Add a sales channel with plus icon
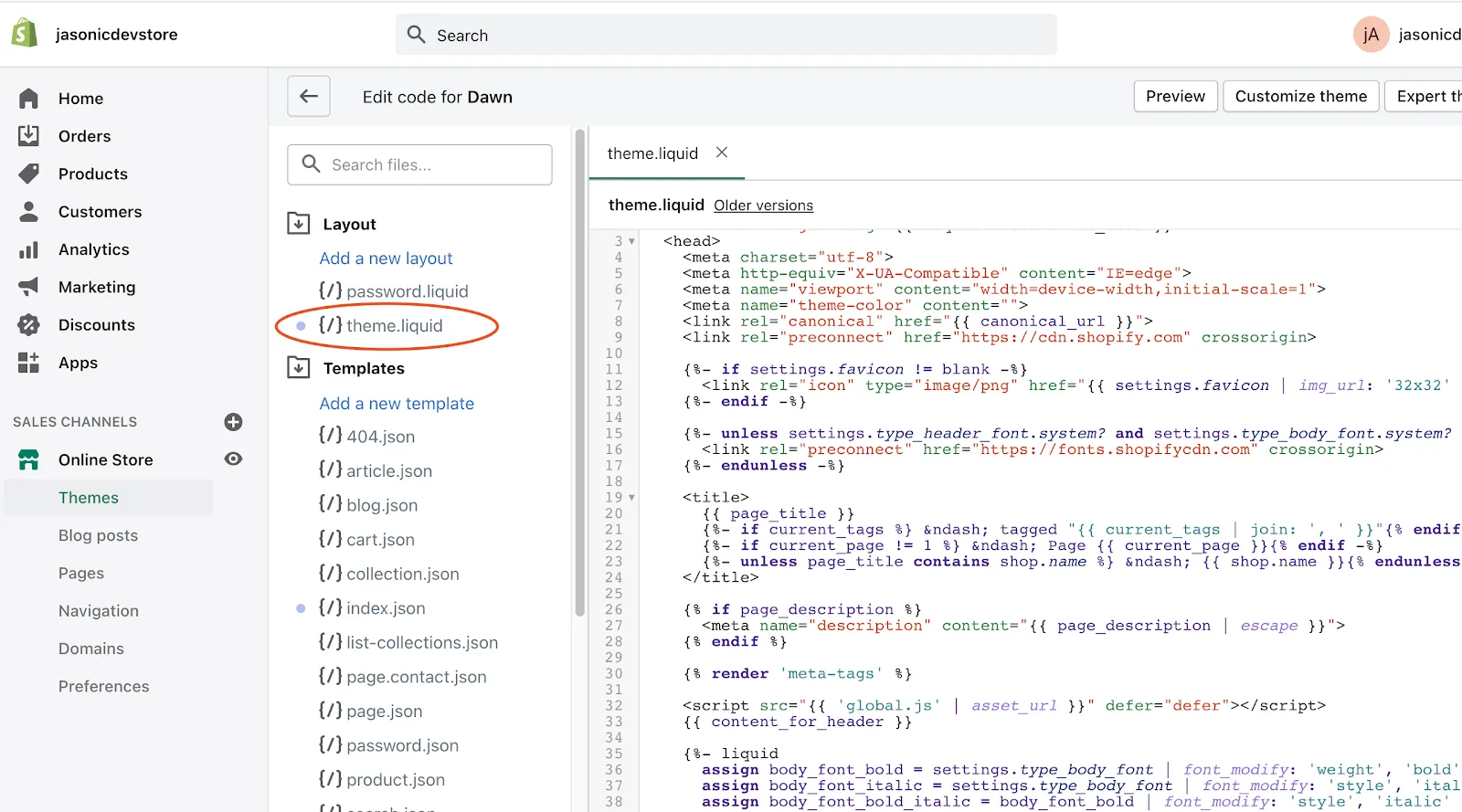 click(x=233, y=422)
